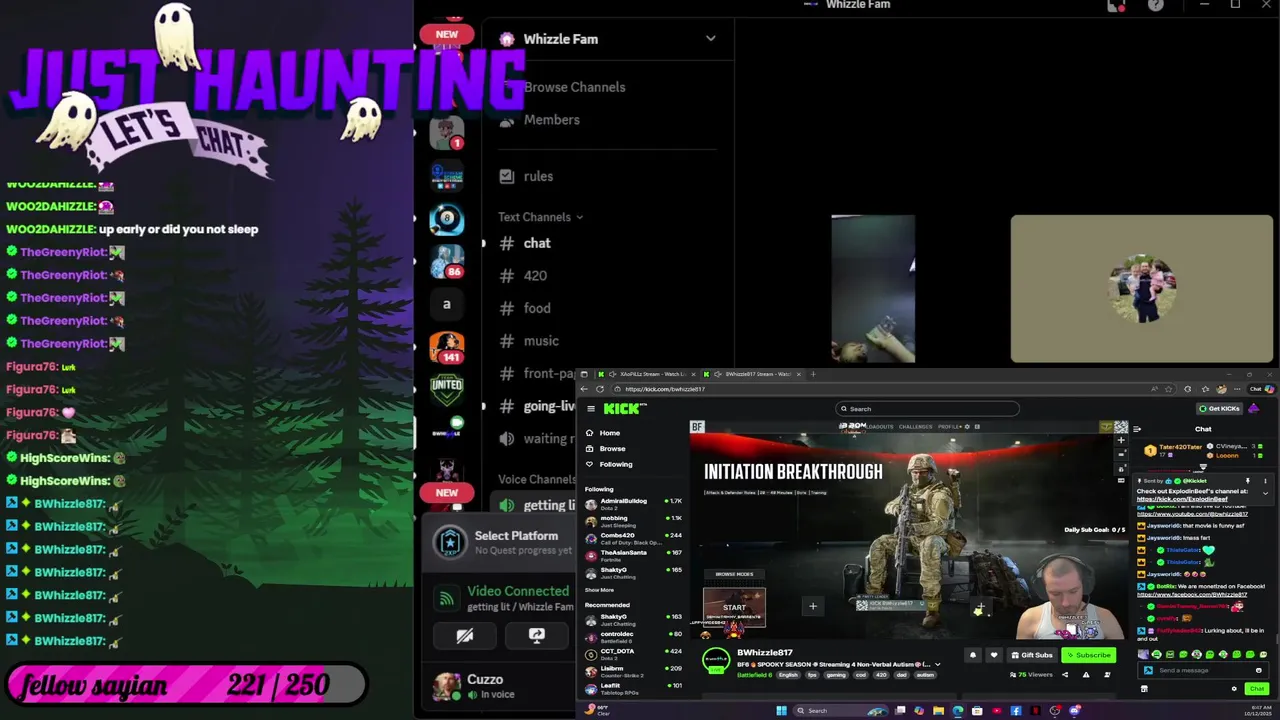This screenshot has width=1280, height=720.
Task: Click the Discord screen share button
Action: (536, 636)
